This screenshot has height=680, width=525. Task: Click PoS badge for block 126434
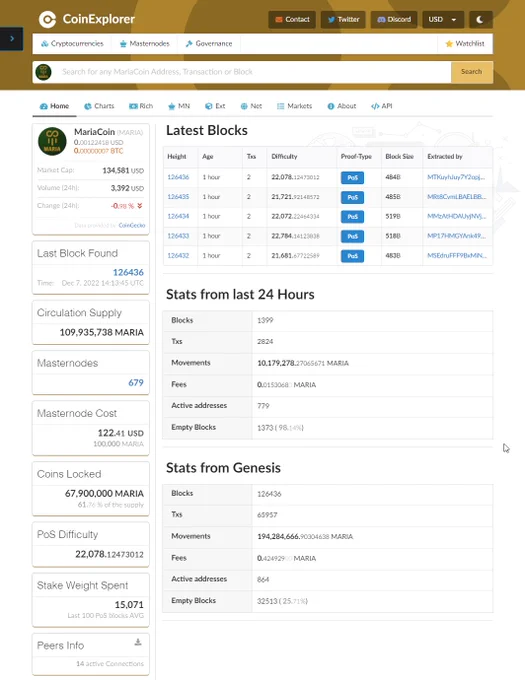[x=352, y=217]
